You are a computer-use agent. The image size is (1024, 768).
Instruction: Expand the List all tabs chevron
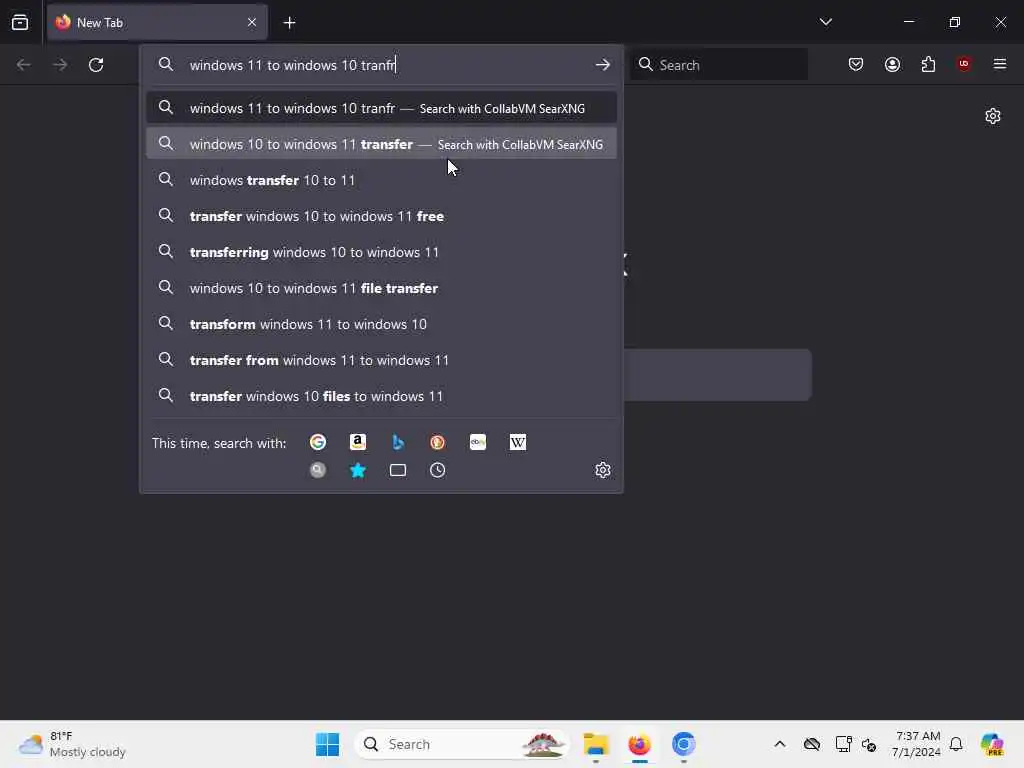coord(825,22)
